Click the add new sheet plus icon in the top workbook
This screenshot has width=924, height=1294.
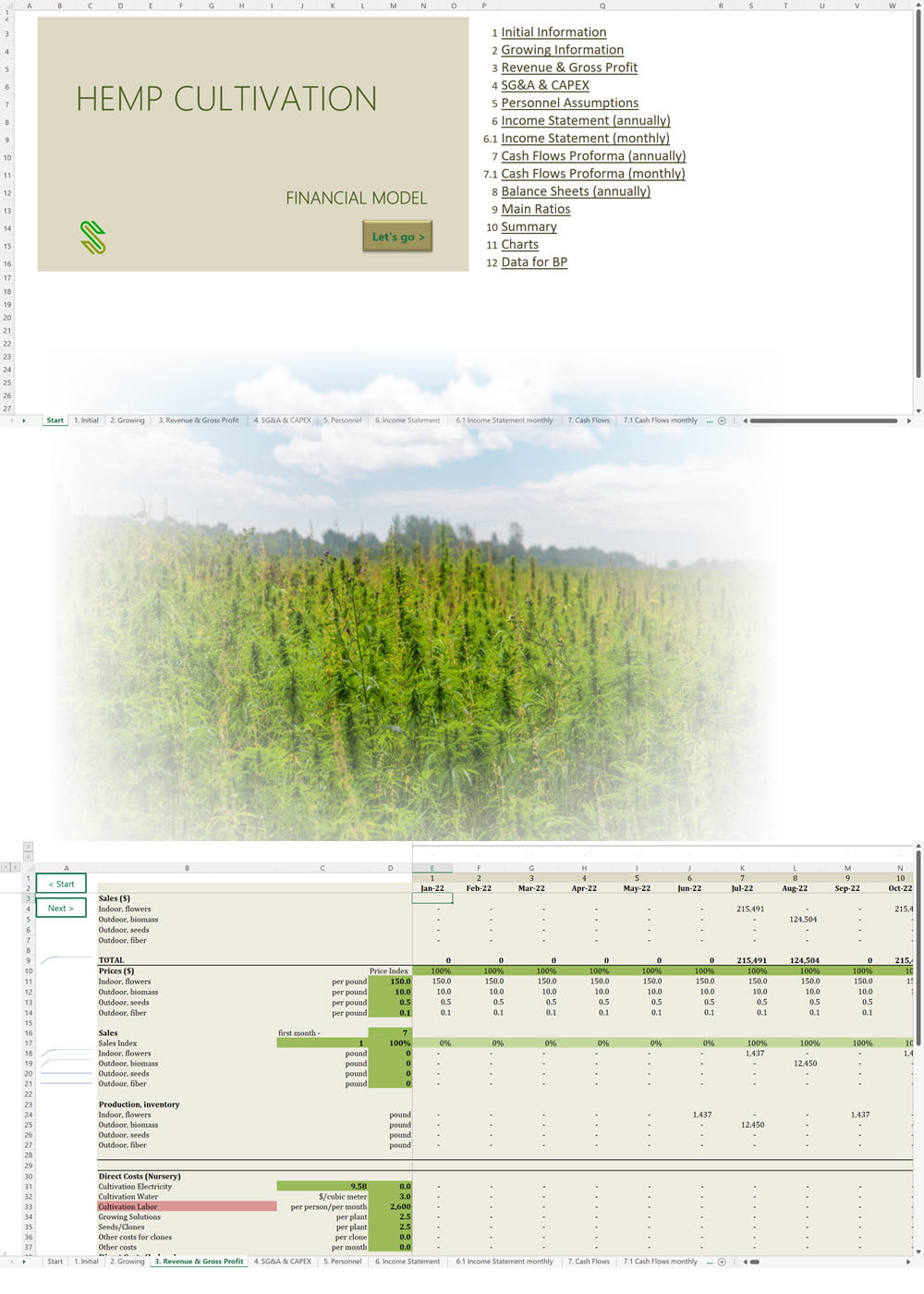click(723, 421)
